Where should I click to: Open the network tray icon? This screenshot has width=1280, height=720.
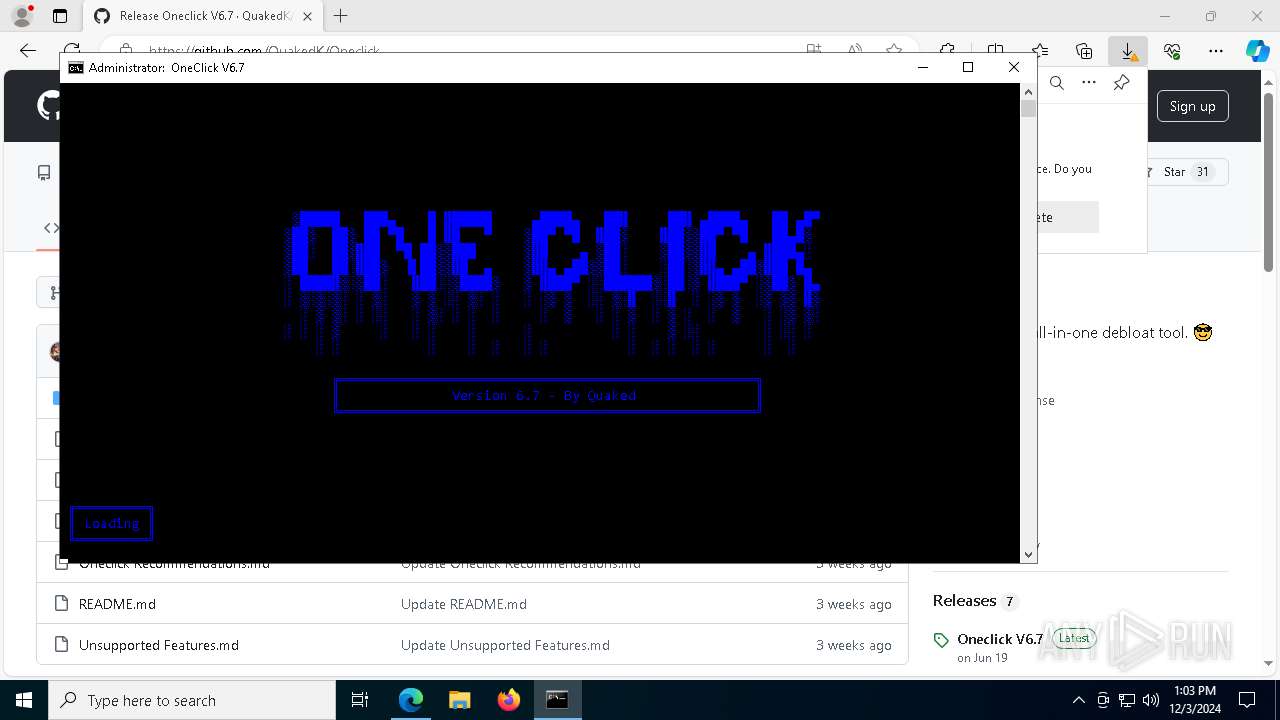click(1127, 700)
